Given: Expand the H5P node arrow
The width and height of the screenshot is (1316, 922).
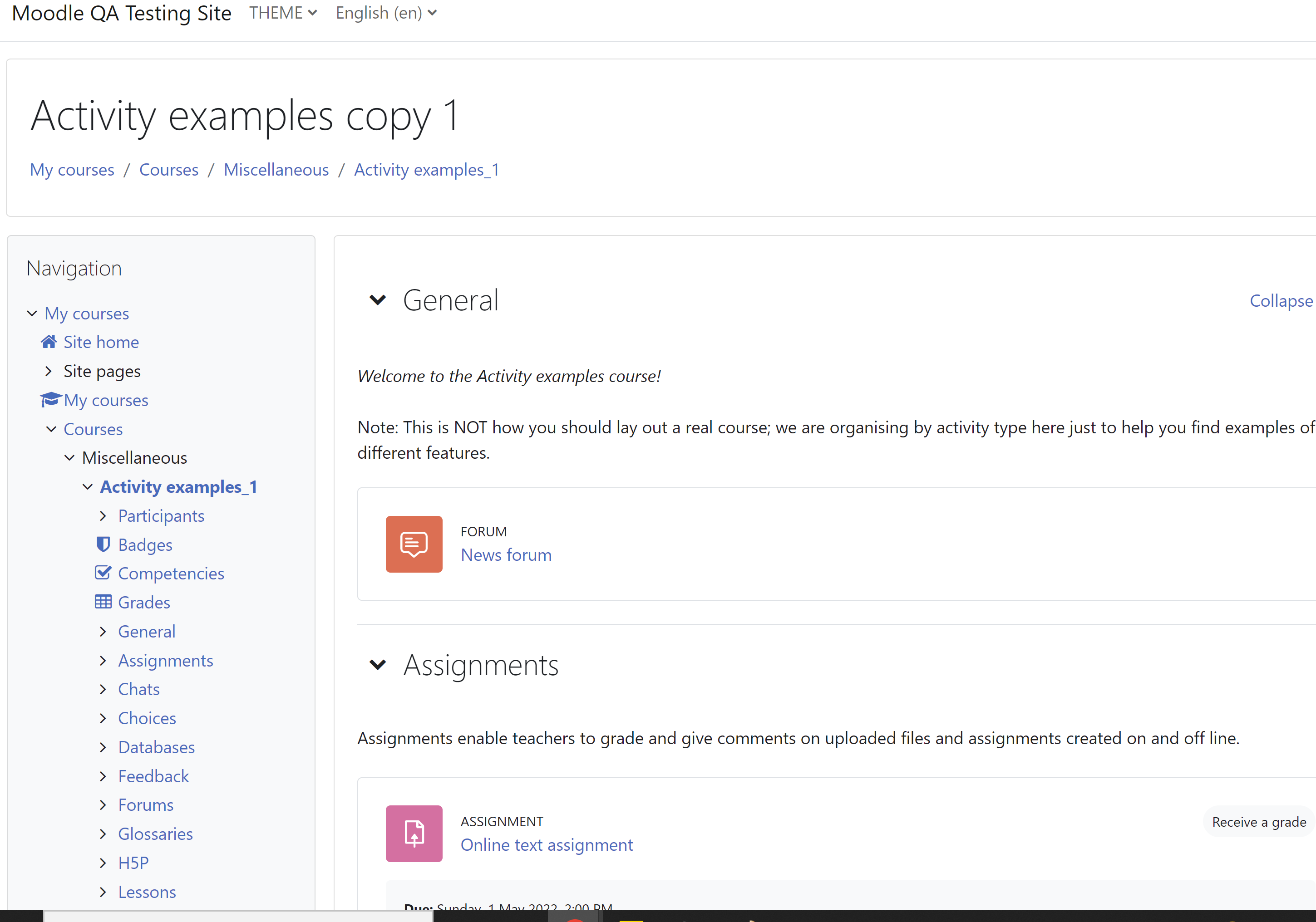Looking at the screenshot, I should [x=103, y=863].
